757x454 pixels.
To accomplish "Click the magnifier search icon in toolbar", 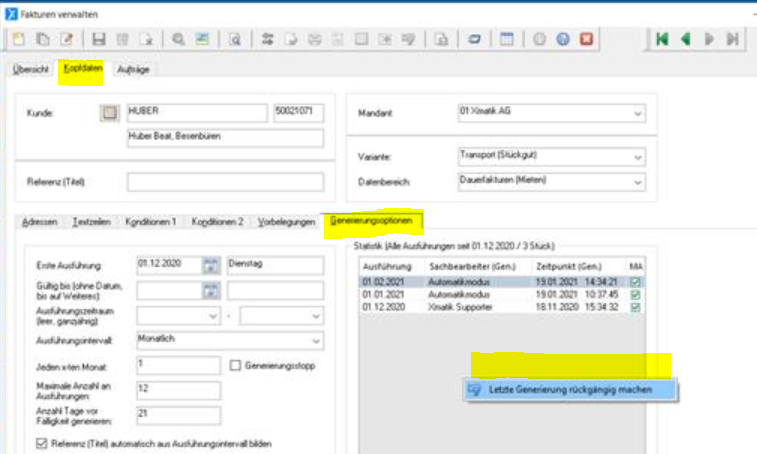I will tap(178, 40).
